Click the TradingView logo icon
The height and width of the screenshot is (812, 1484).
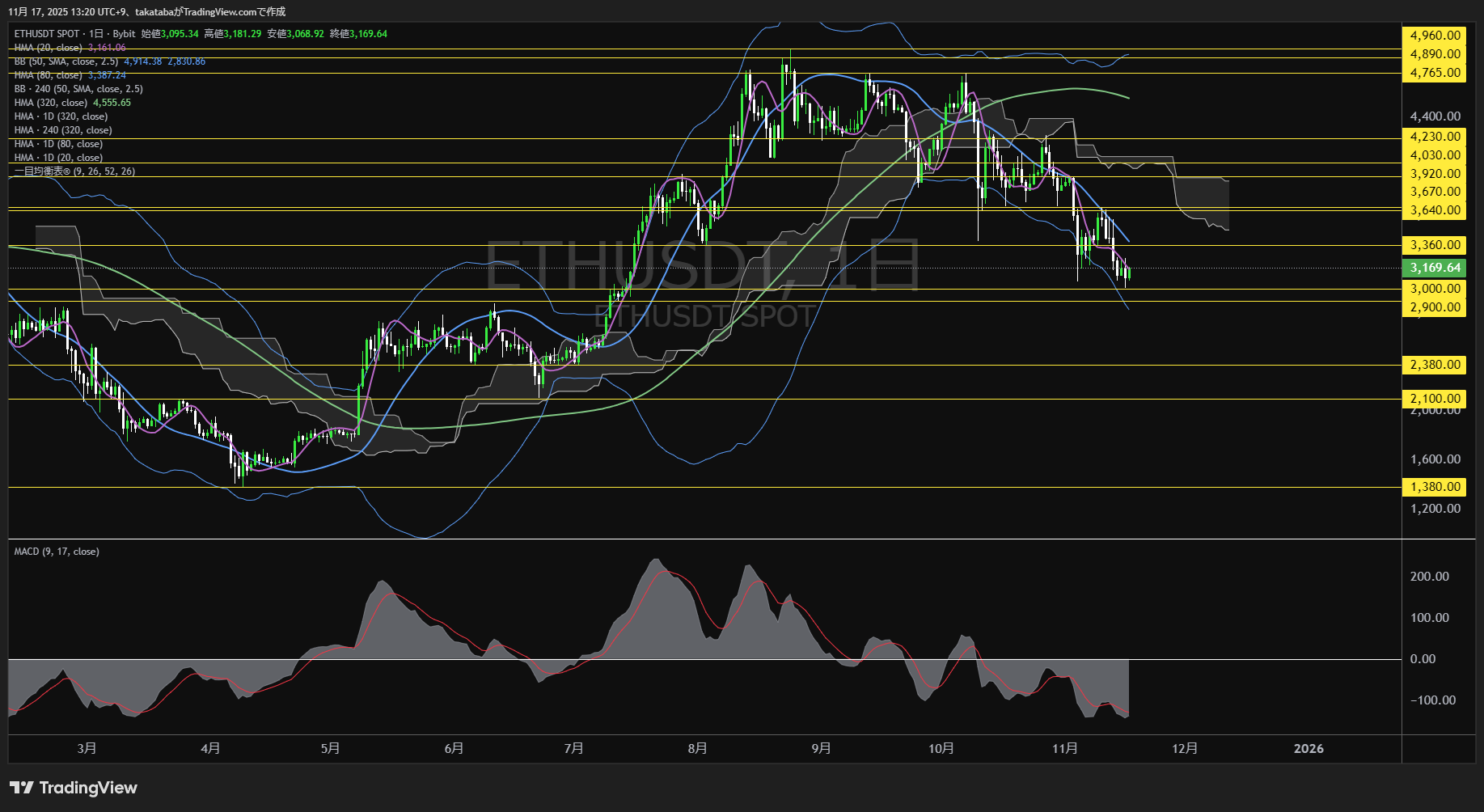22,788
